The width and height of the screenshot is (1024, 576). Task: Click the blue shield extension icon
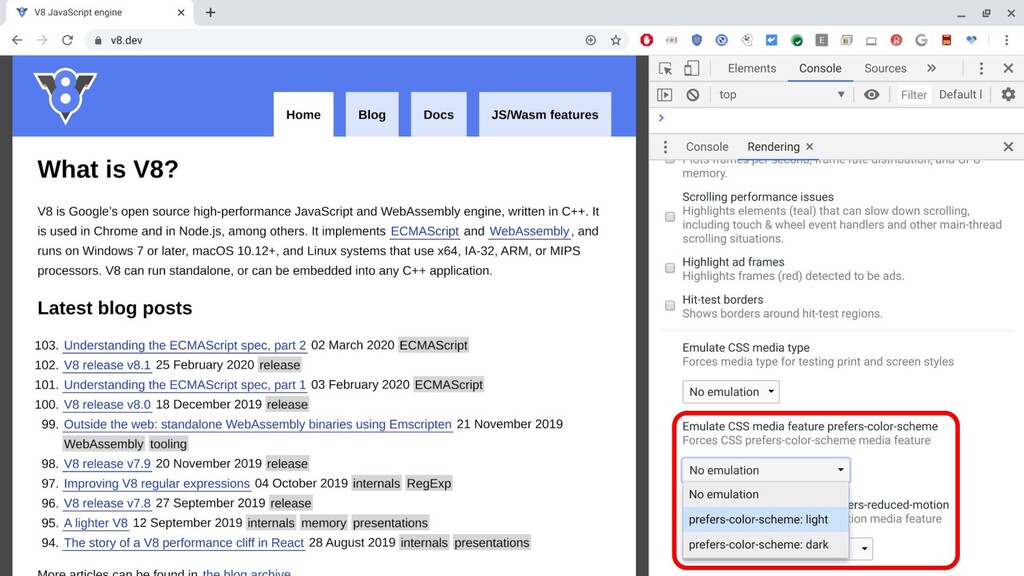(x=697, y=40)
